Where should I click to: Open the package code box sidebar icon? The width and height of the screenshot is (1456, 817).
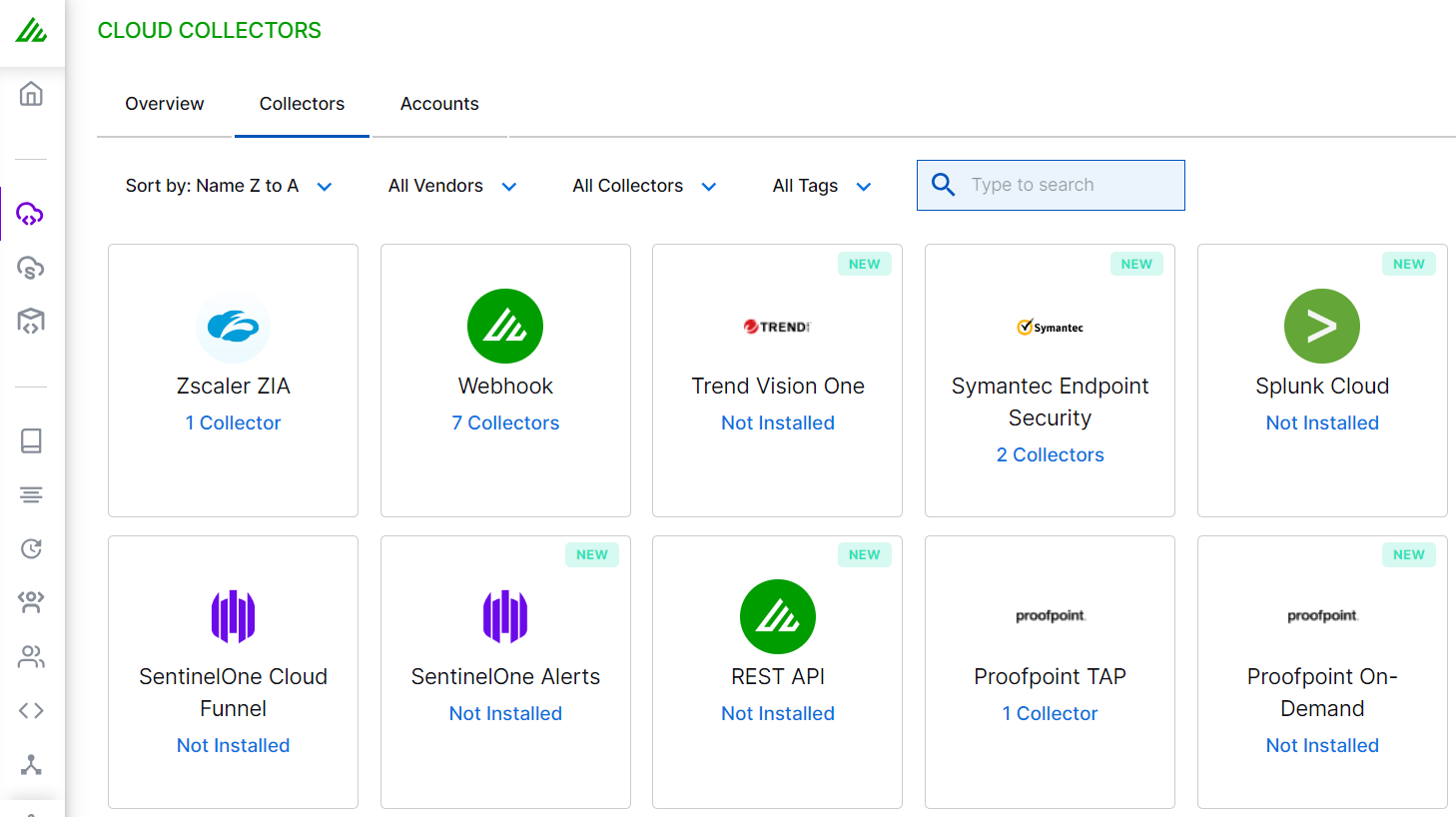[x=31, y=321]
